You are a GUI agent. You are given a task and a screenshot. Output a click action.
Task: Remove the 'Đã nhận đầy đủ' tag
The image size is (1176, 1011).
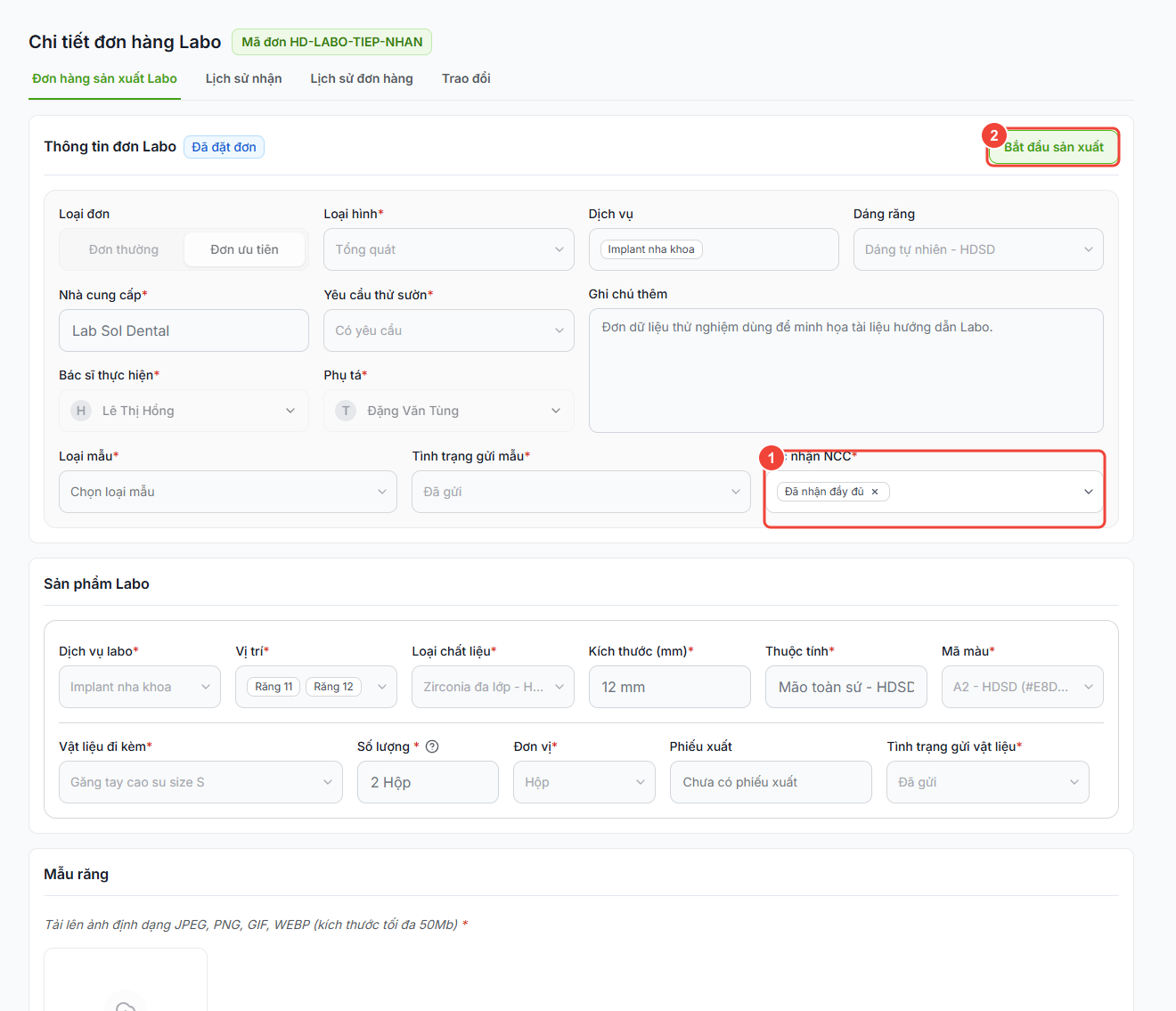tap(875, 492)
